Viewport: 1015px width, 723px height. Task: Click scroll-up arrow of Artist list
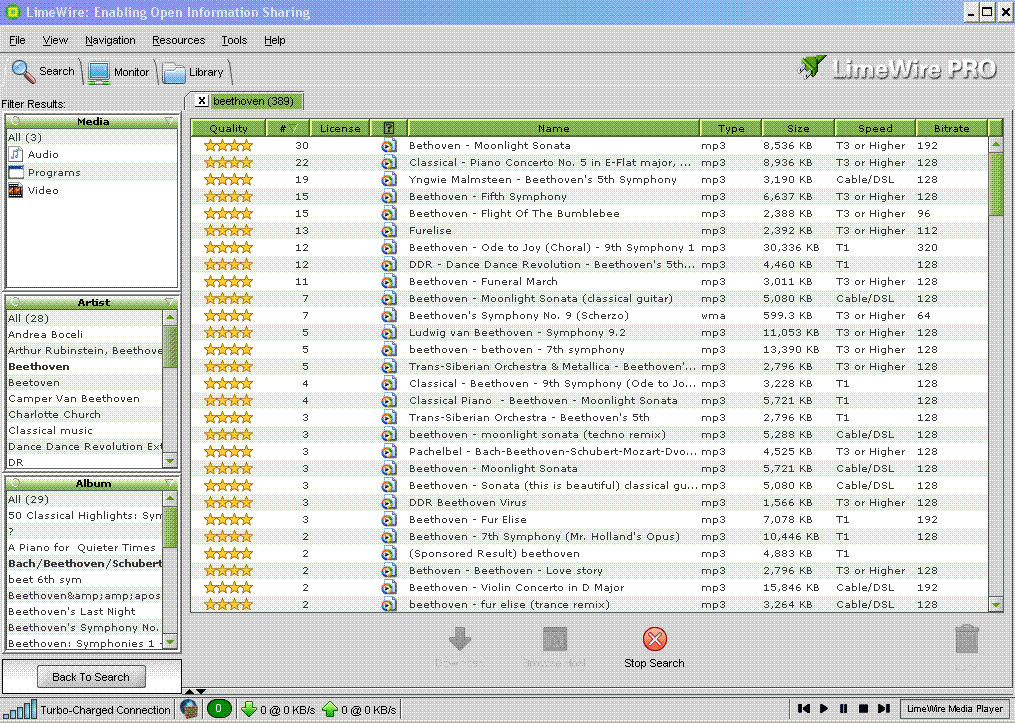170,317
